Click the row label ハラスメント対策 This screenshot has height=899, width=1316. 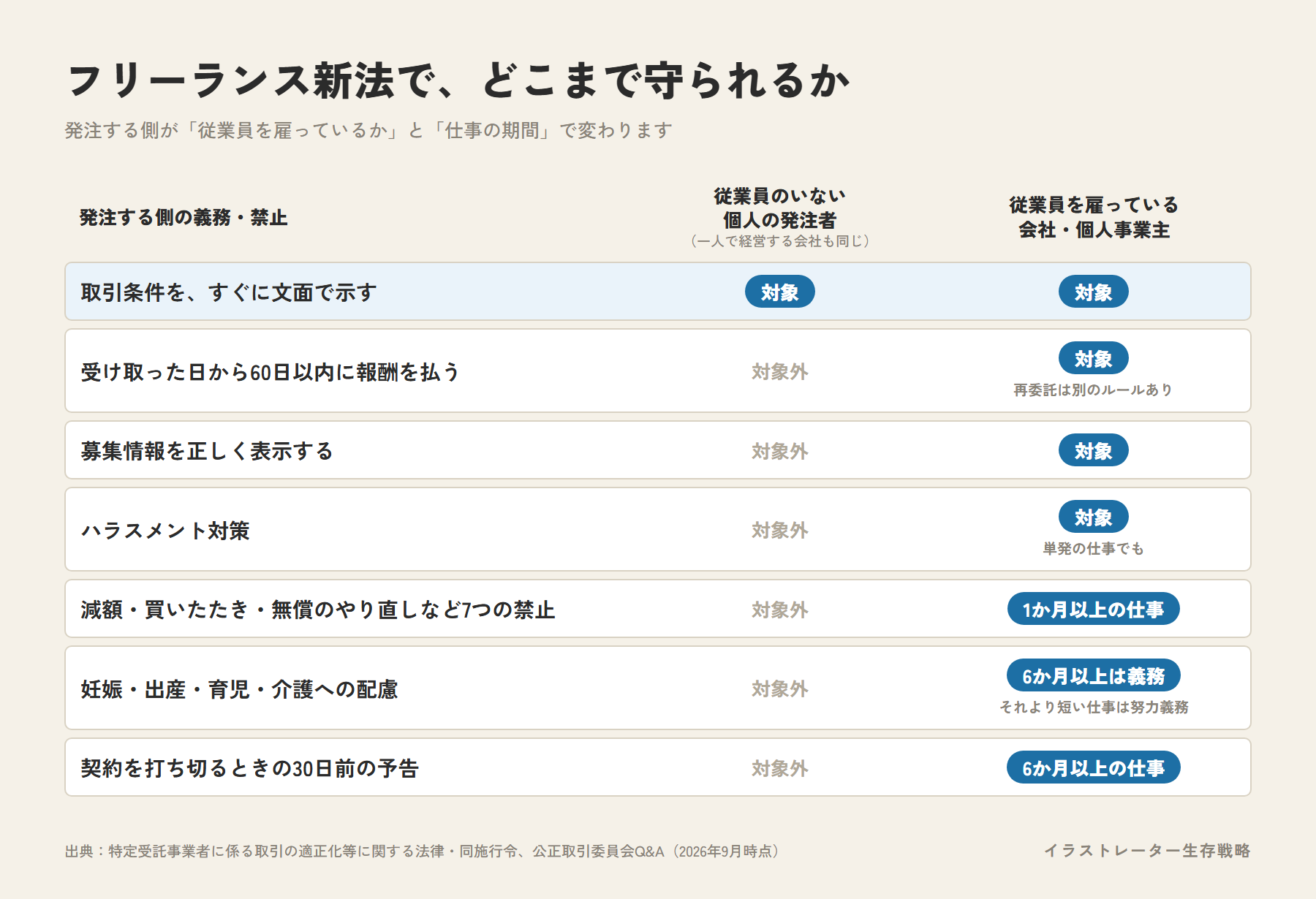[165, 531]
